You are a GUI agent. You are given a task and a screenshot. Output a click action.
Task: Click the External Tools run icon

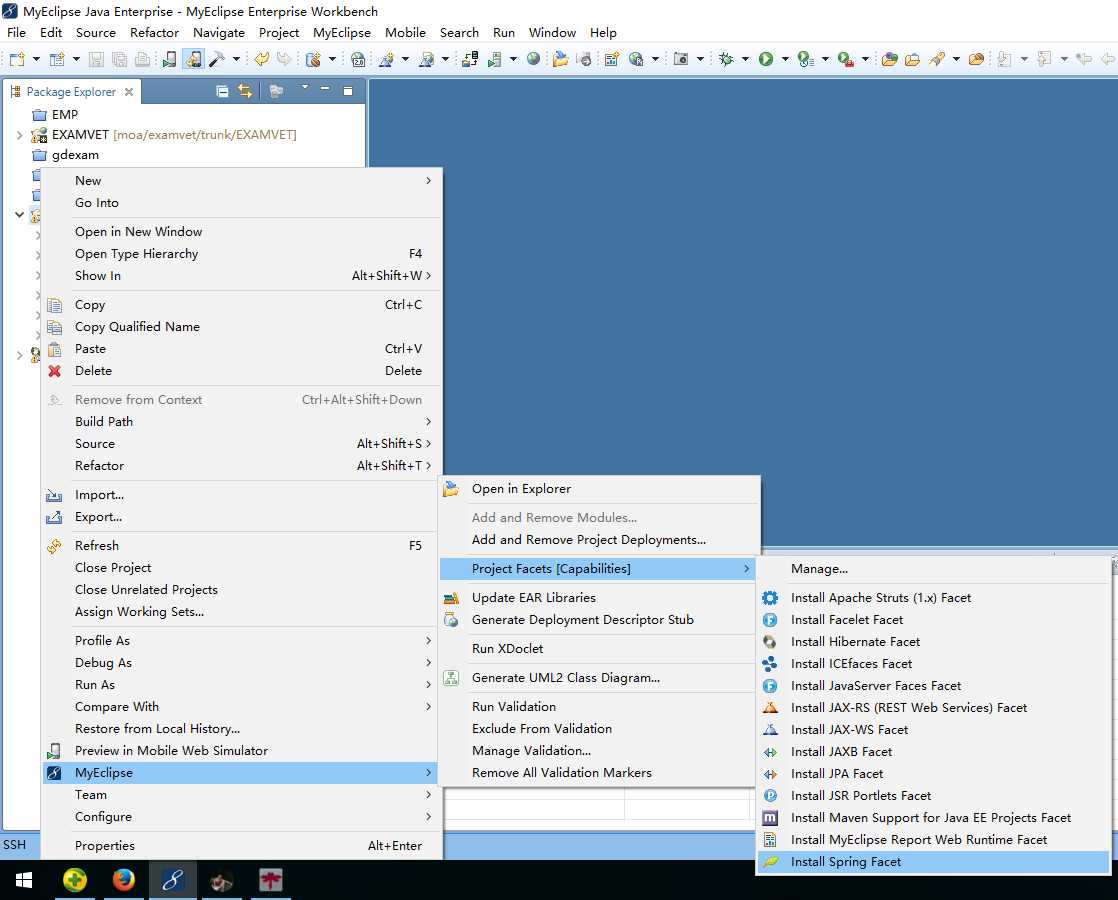pos(846,59)
